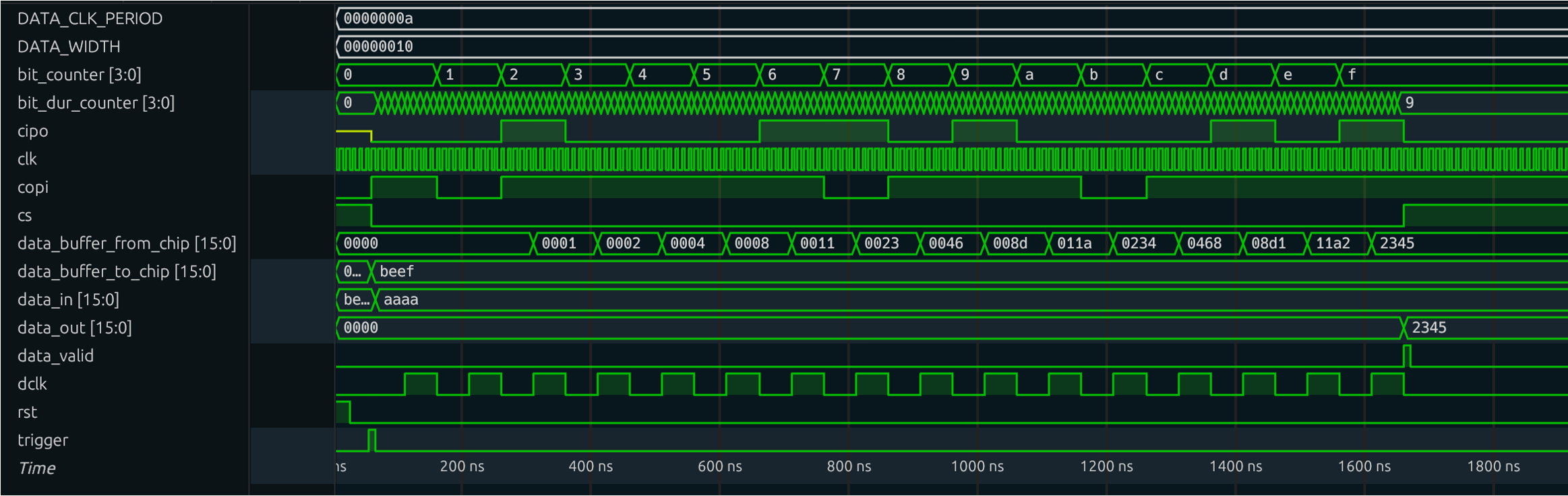Select the trigger signal name
Viewport: 1568px width, 496px height.
tap(42, 440)
